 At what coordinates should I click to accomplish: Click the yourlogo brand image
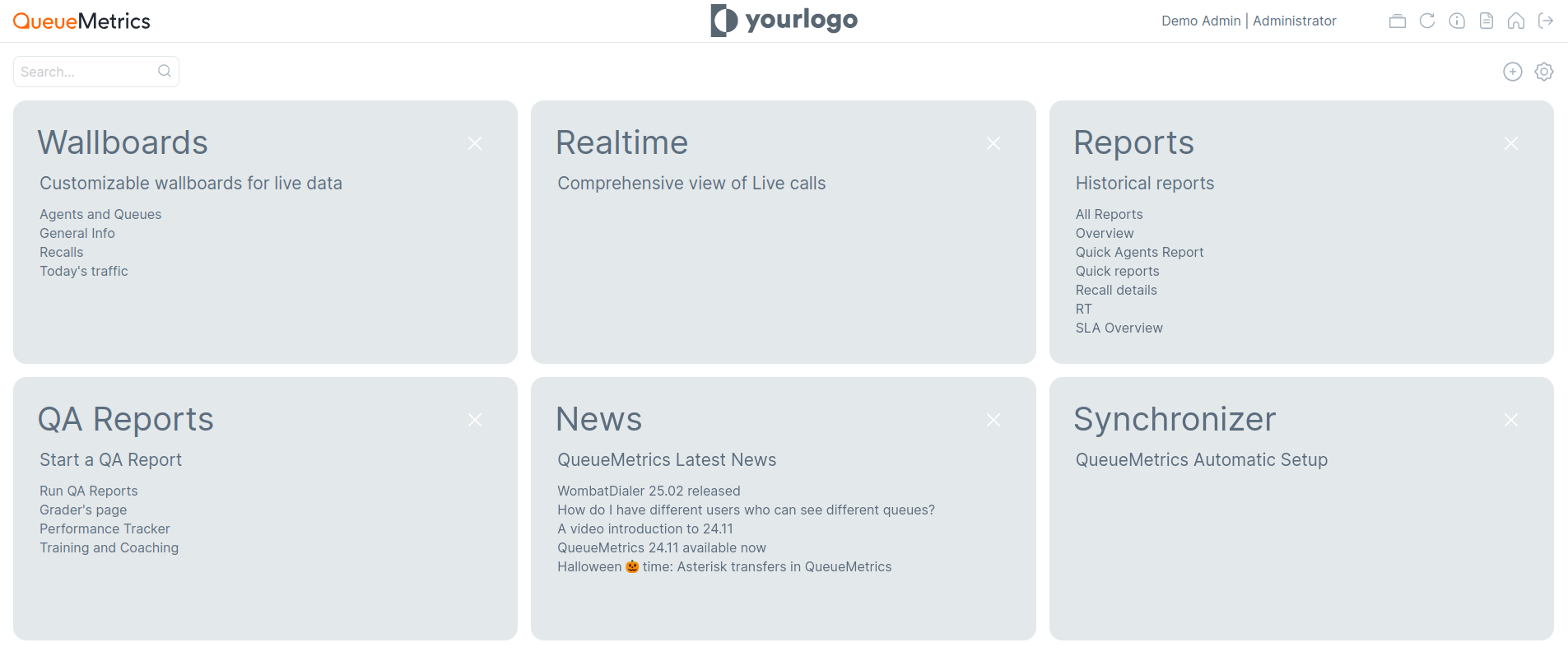784,21
